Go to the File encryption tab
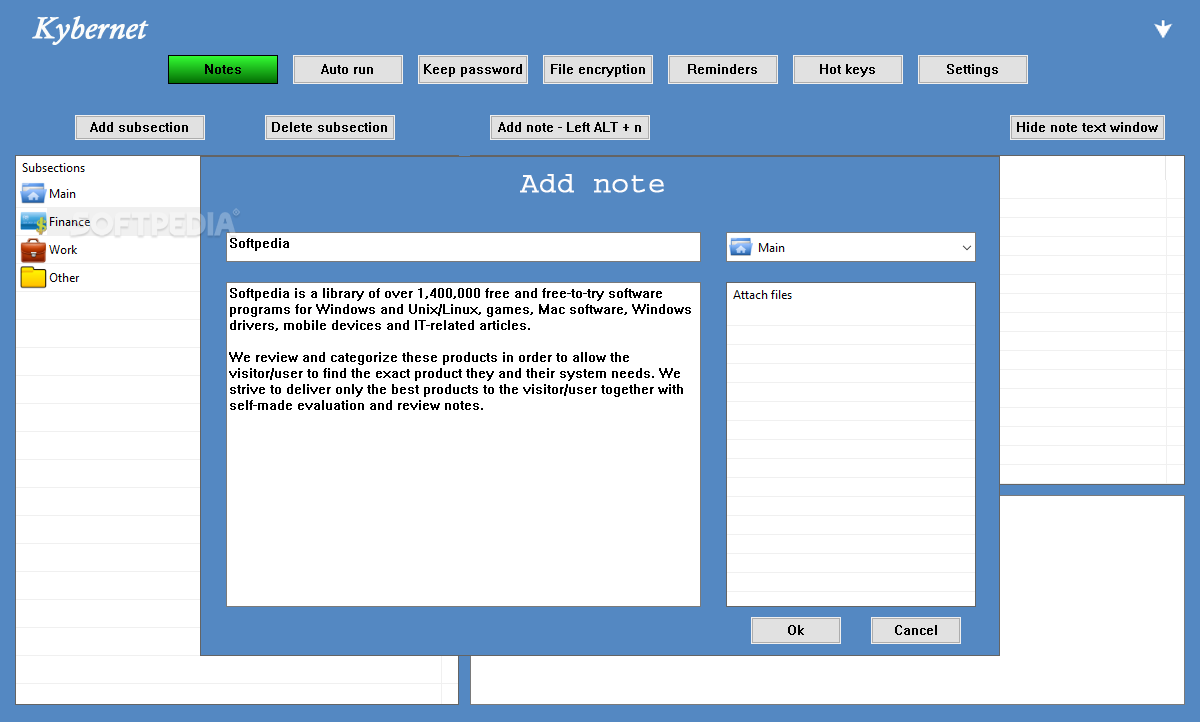 598,69
